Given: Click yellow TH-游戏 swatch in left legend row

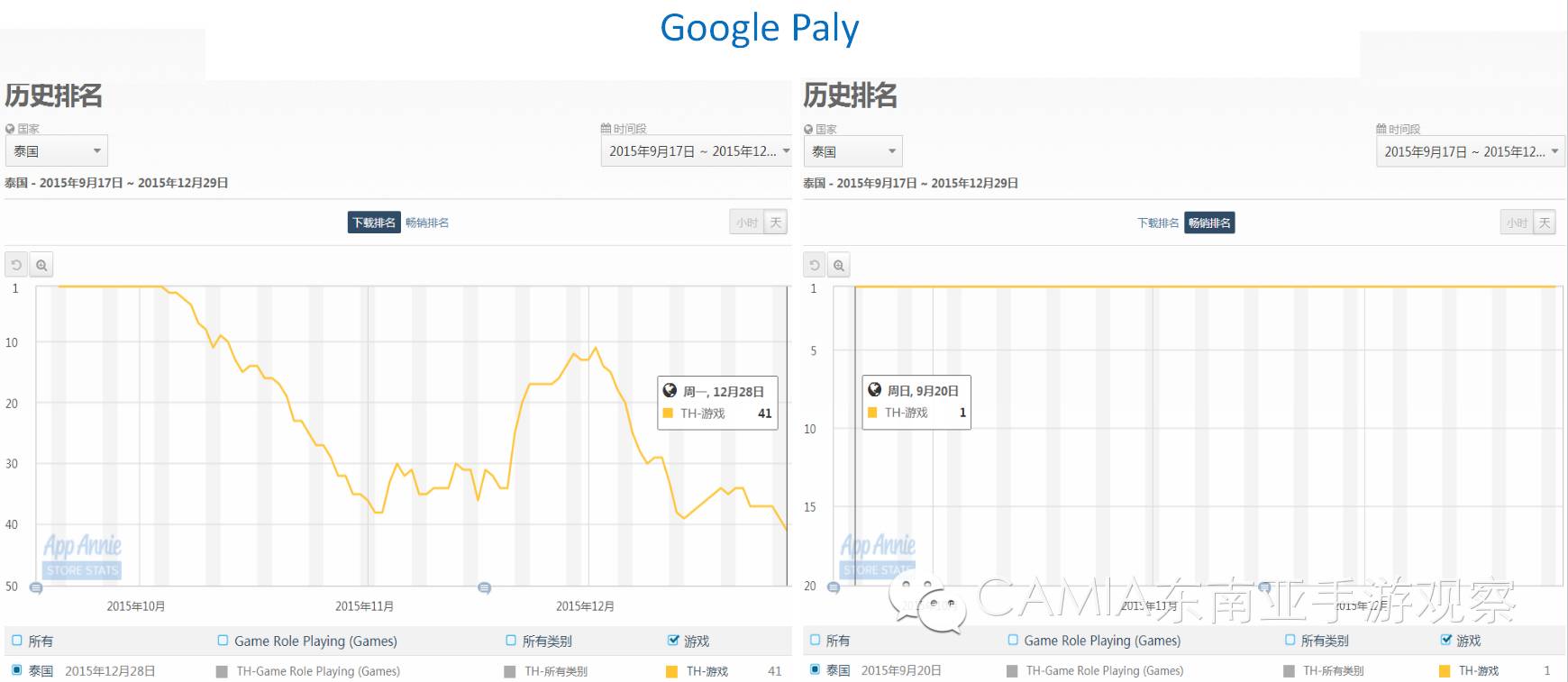Looking at the screenshot, I should pyautogui.click(x=671, y=671).
